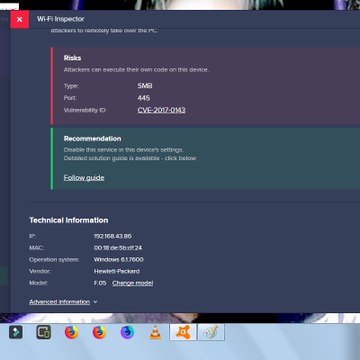The width and height of the screenshot is (360, 360).
Task: Open the CVE-2017-0143 vulnerability link
Action: 161,110
